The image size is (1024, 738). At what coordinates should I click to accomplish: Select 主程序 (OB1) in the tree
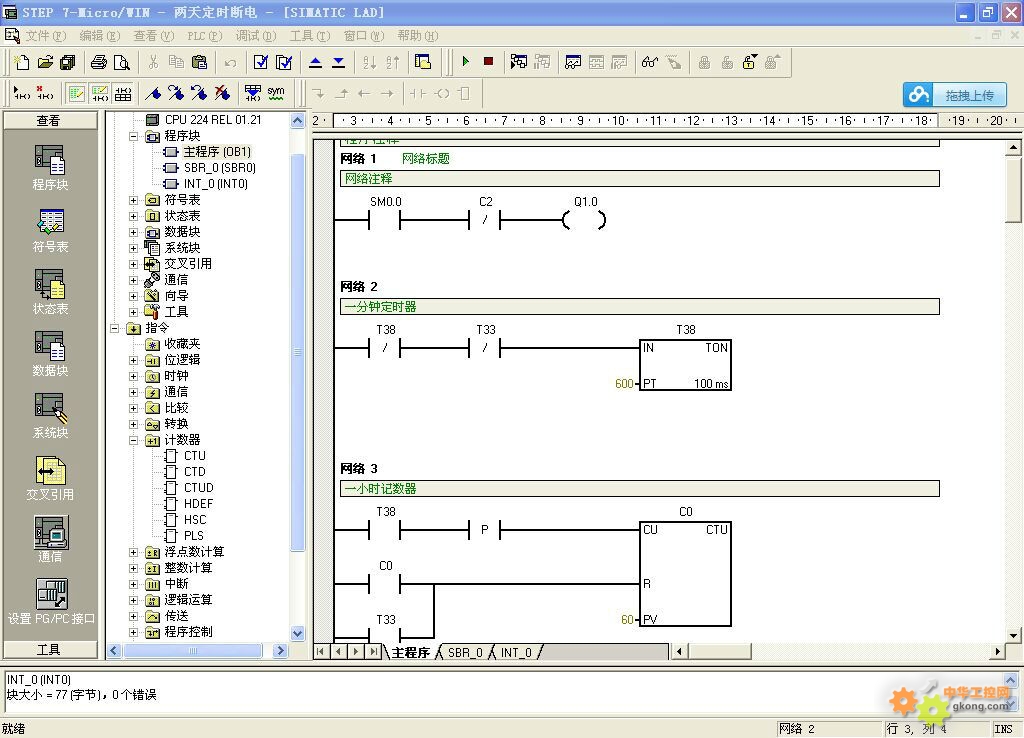point(217,152)
